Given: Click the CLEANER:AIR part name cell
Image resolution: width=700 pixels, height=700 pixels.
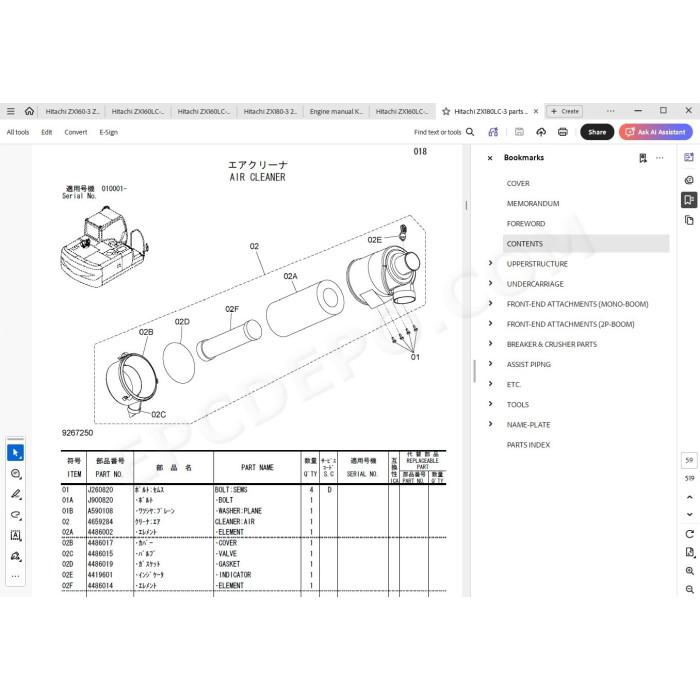Looking at the screenshot, I should pyautogui.click(x=235, y=521).
